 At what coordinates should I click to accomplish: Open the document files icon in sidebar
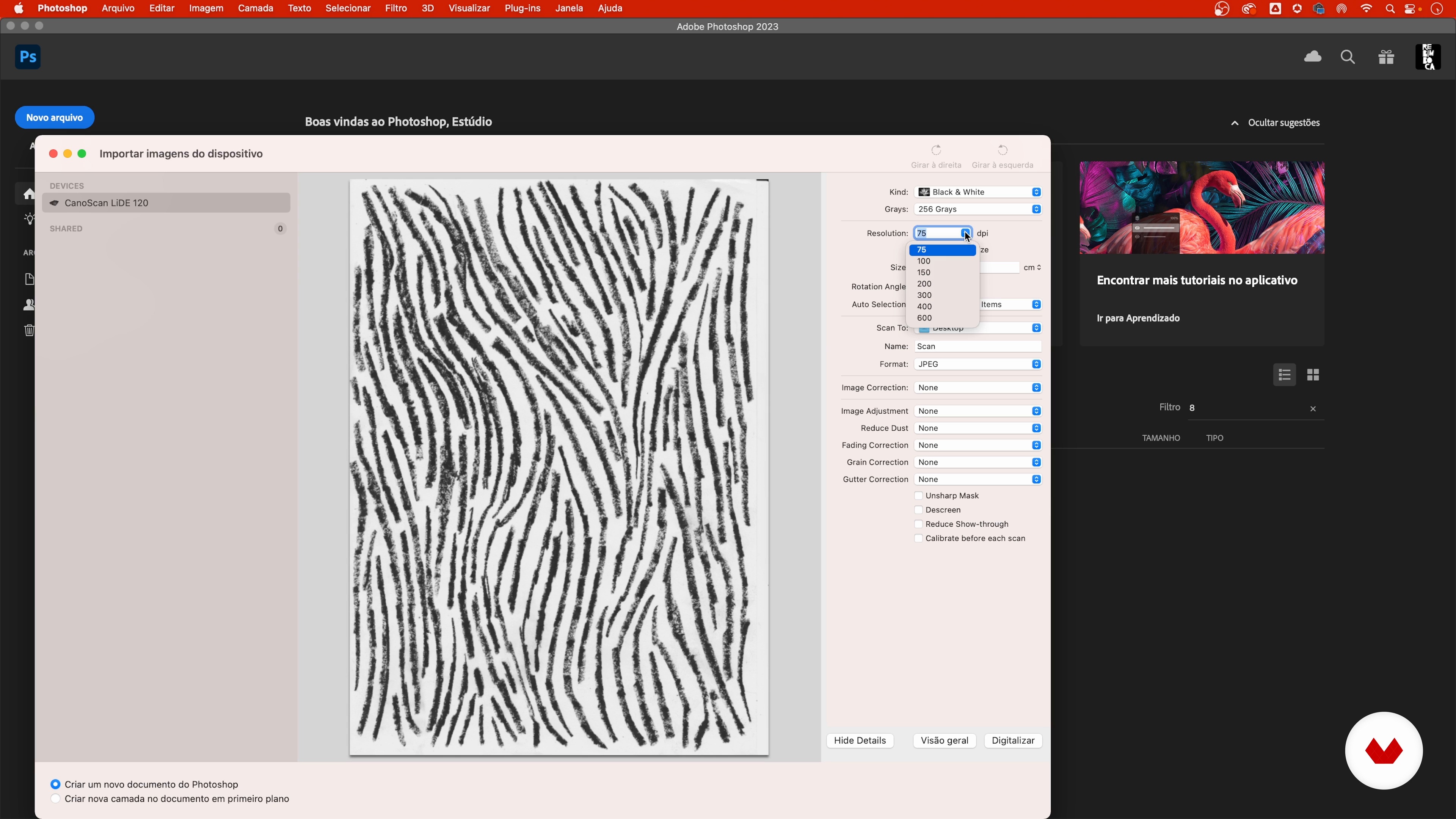tap(30, 279)
